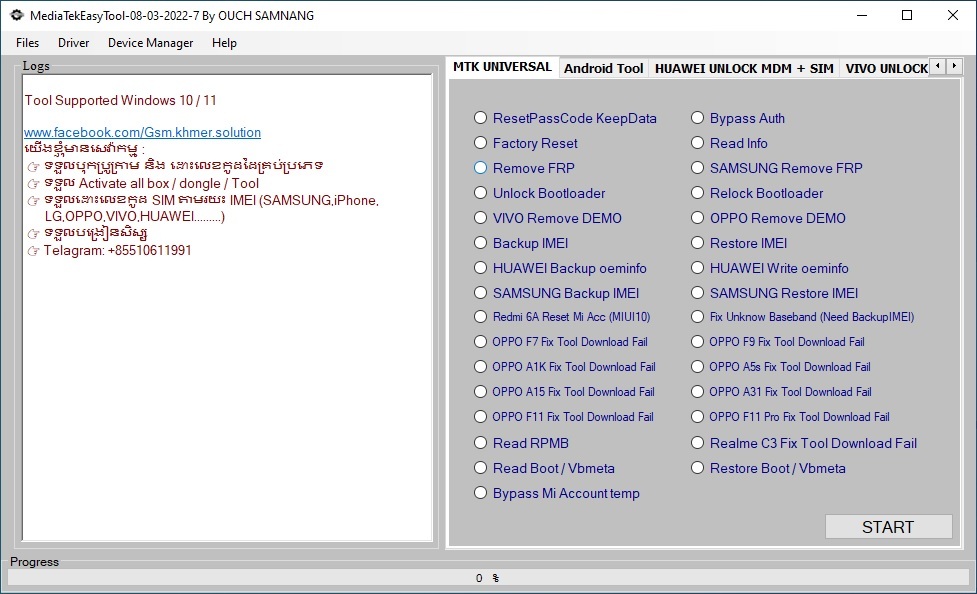The image size is (977, 594).
Task: Click the Telagram: +85510611991 line
Action: pyautogui.click(x=117, y=251)
